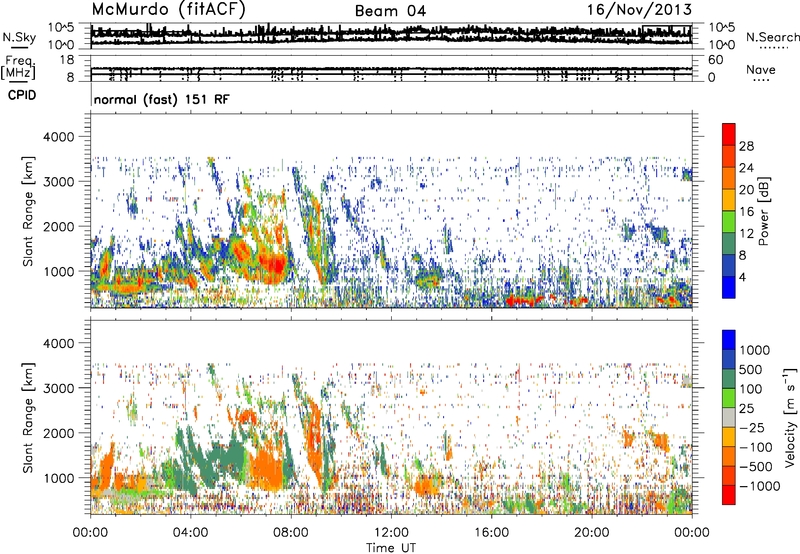Click "4000" tick on the velocity panel

click(58, 343)
